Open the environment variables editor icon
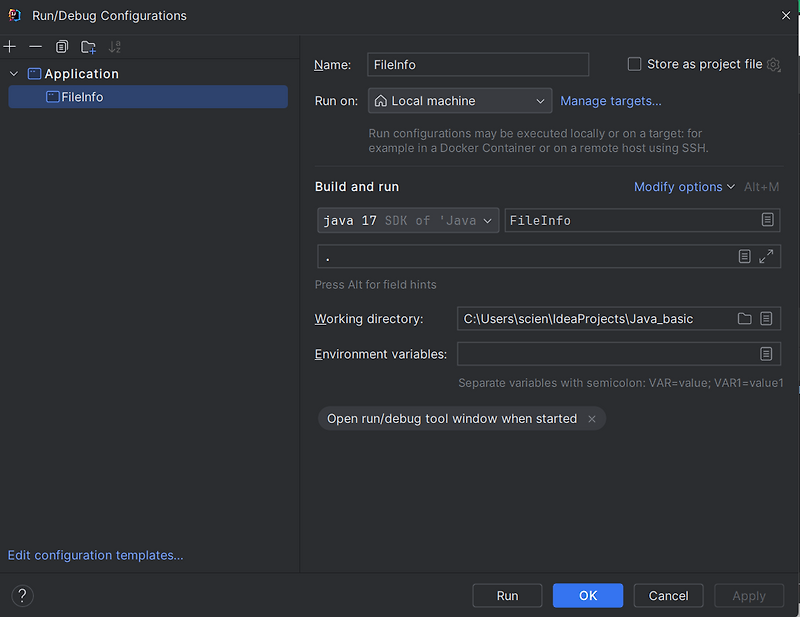 766,354
